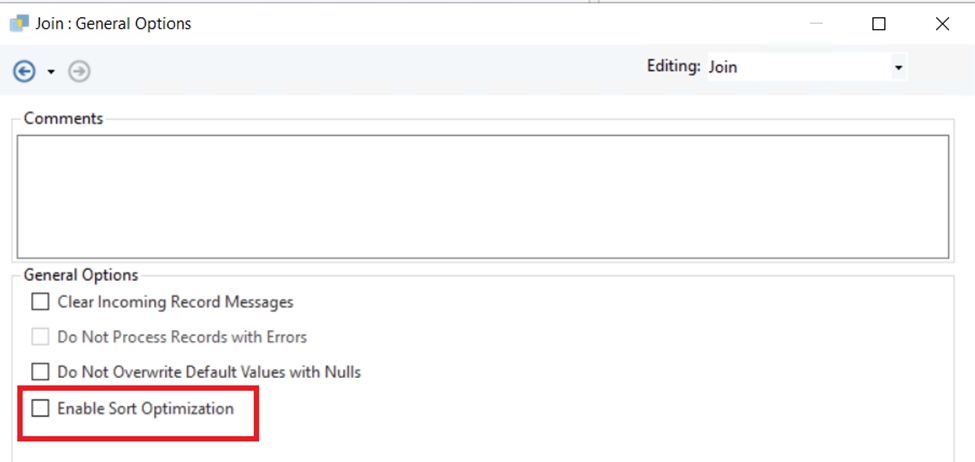Tick the Enable Sort Optimization checkbox
The image size is (975, 462).
[40, 408]
